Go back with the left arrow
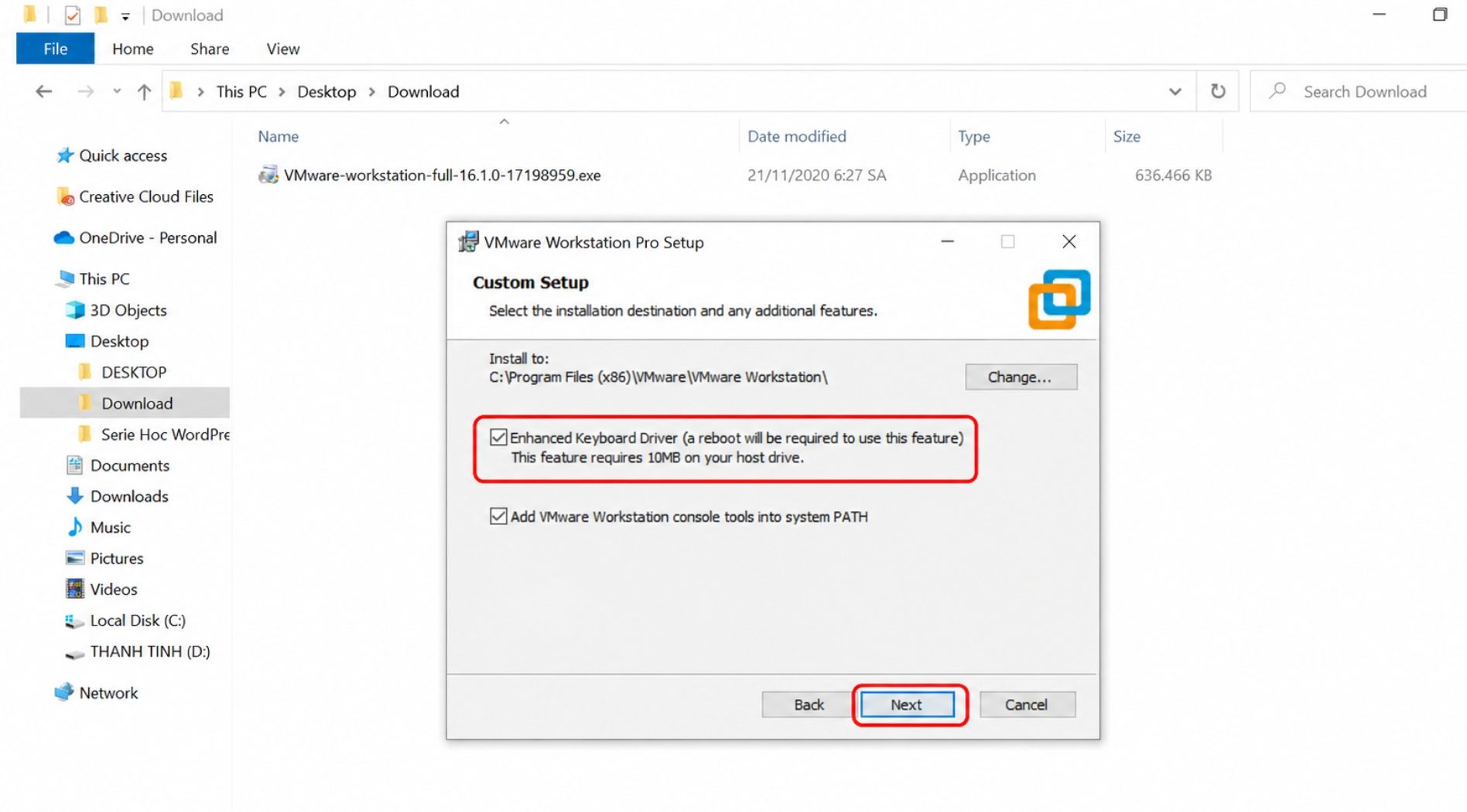Screen dimensions: 1467x812 (44, 91)
